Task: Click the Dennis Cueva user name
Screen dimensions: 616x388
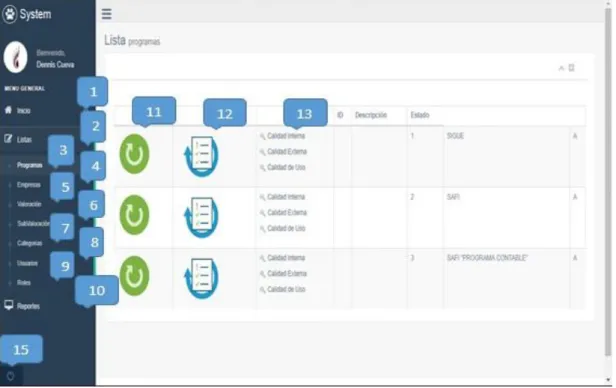Action: tap(55, 65)
